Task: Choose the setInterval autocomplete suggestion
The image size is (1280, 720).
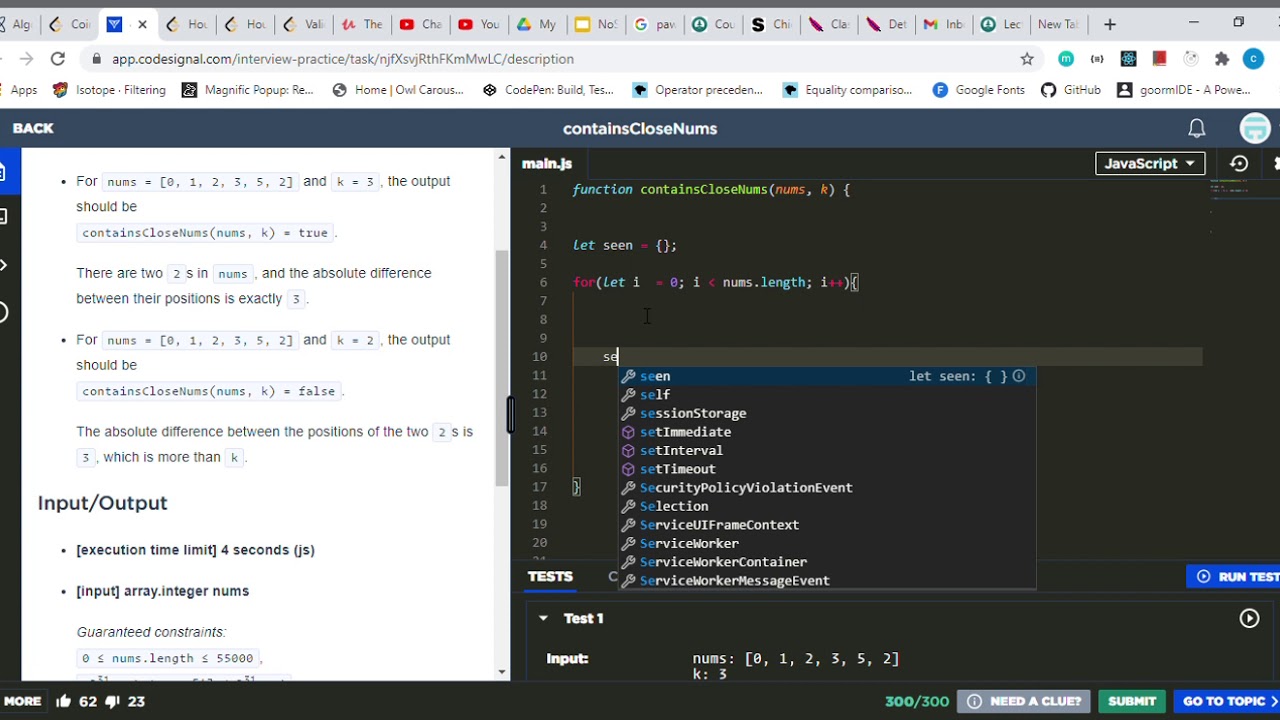Action: click(826, 450)
